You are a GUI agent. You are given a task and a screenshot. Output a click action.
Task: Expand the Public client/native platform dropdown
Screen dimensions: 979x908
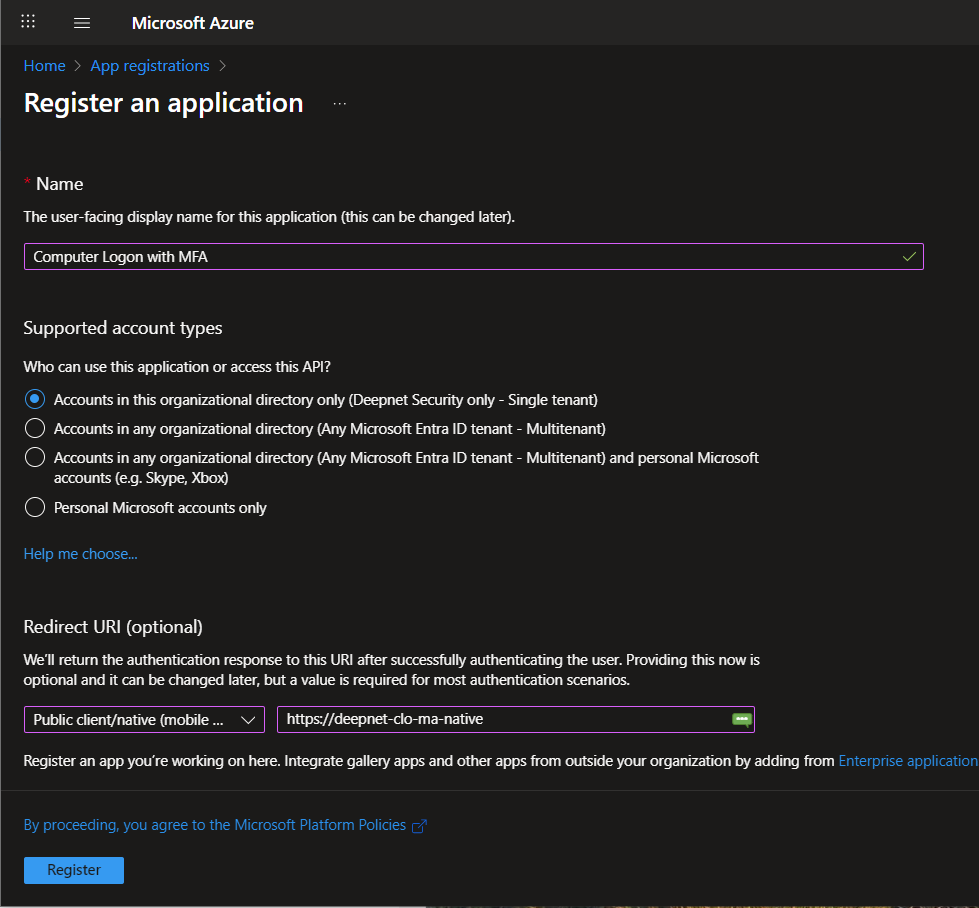[x=144, y=719]
